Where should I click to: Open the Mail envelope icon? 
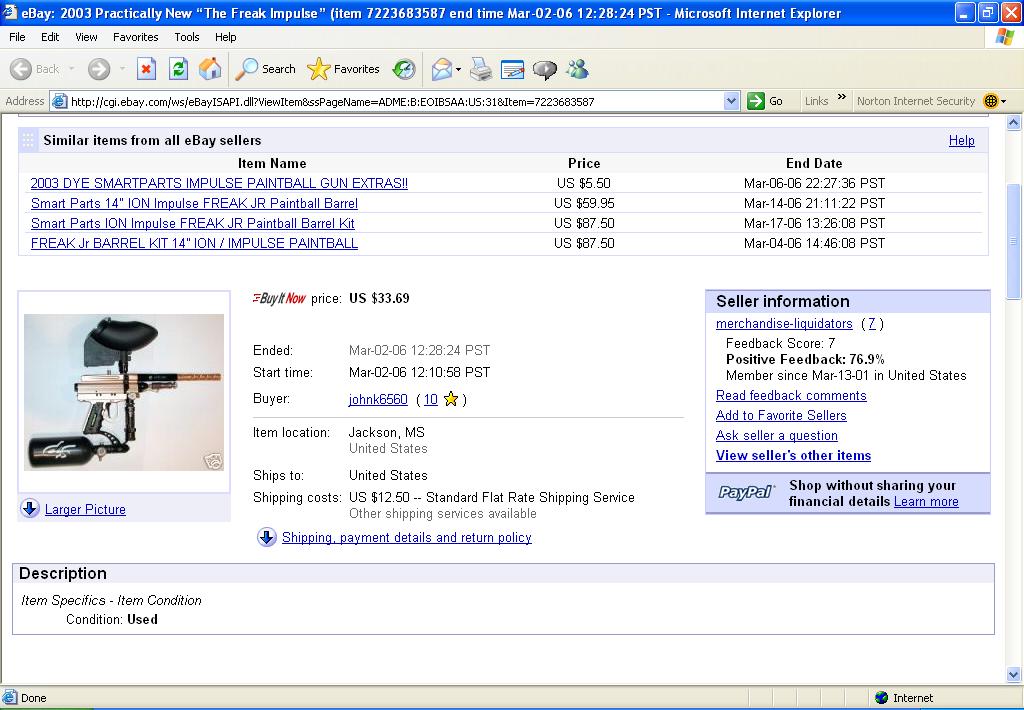pyautogui.click(x=442, y=69)
